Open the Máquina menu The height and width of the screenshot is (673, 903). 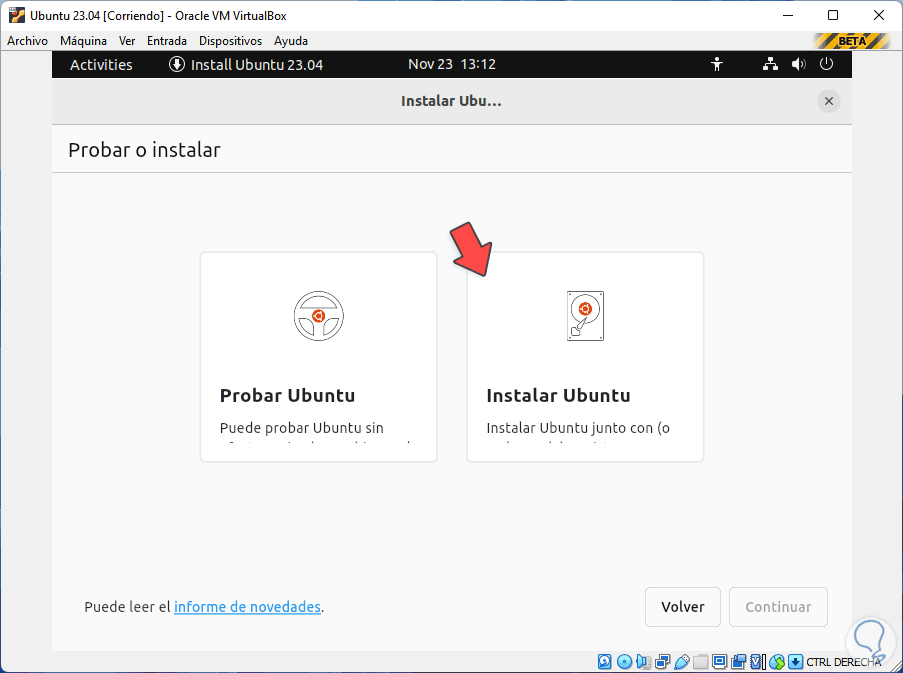pos(84,41)
